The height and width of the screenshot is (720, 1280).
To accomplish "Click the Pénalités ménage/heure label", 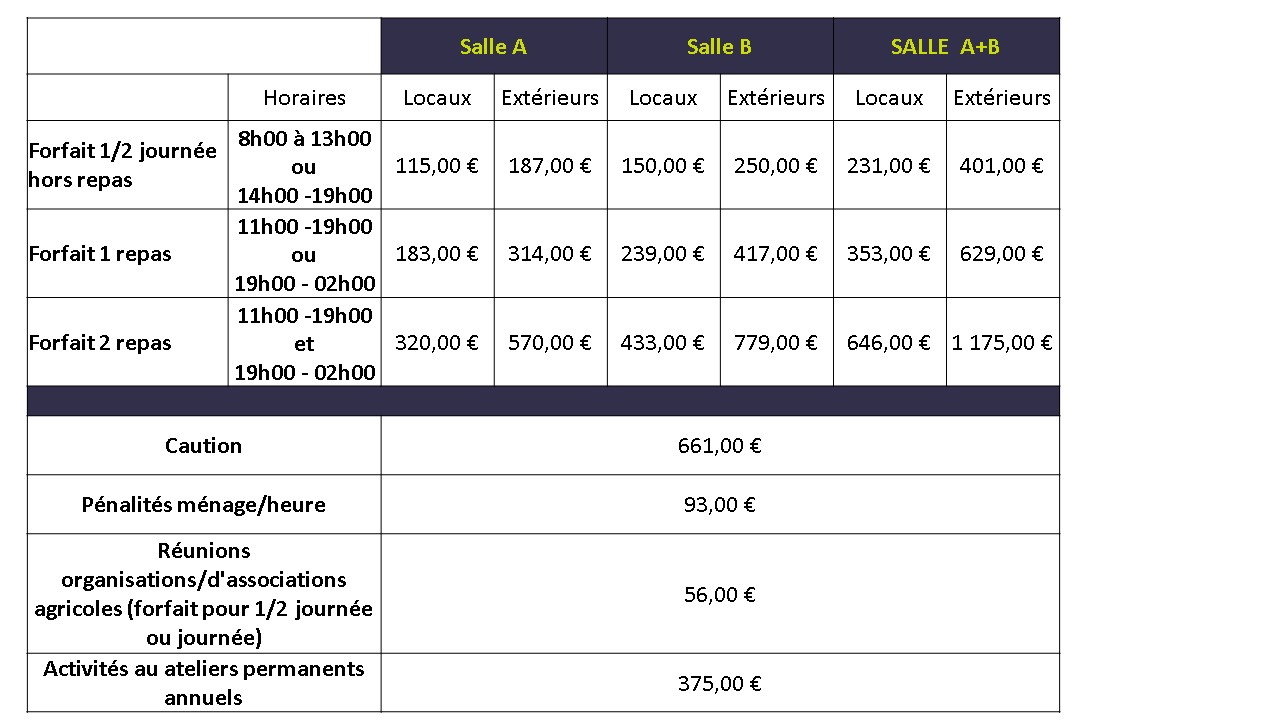I will [x=203, y=505].
